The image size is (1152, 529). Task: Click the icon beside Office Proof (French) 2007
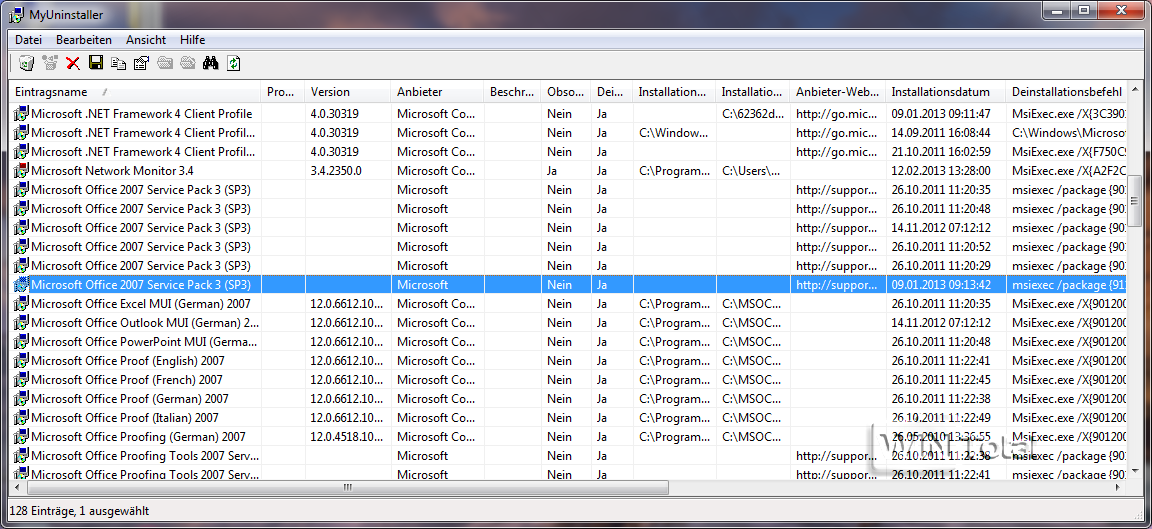click(21, 380)
